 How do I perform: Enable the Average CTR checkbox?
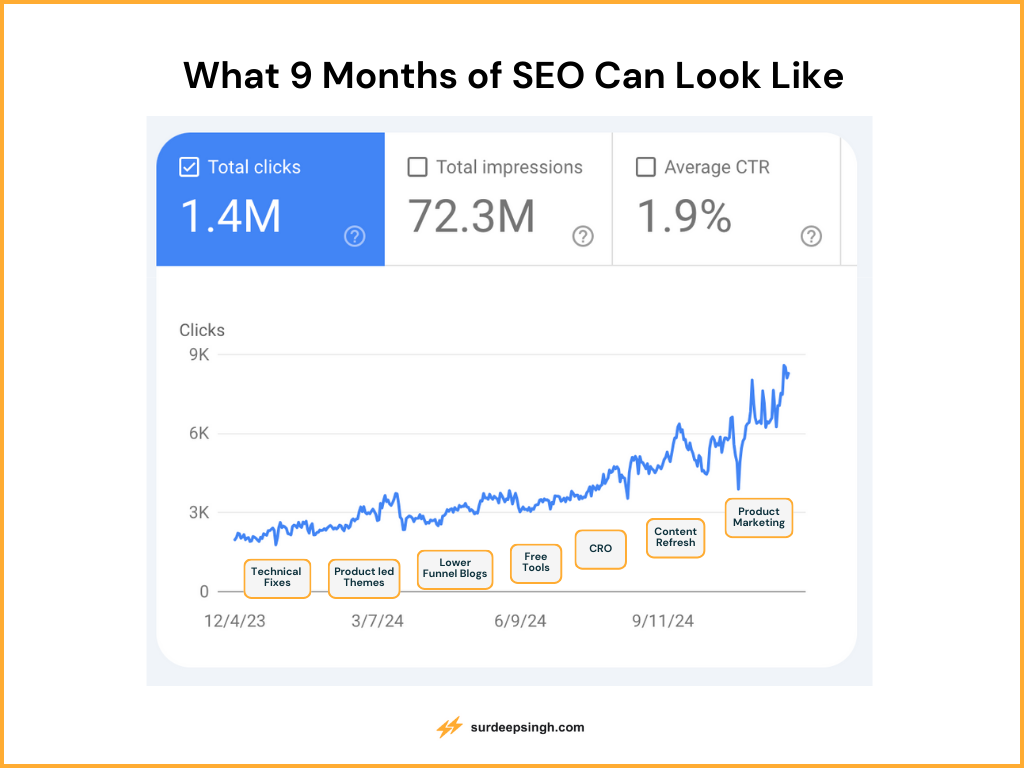tap(646, 167)
